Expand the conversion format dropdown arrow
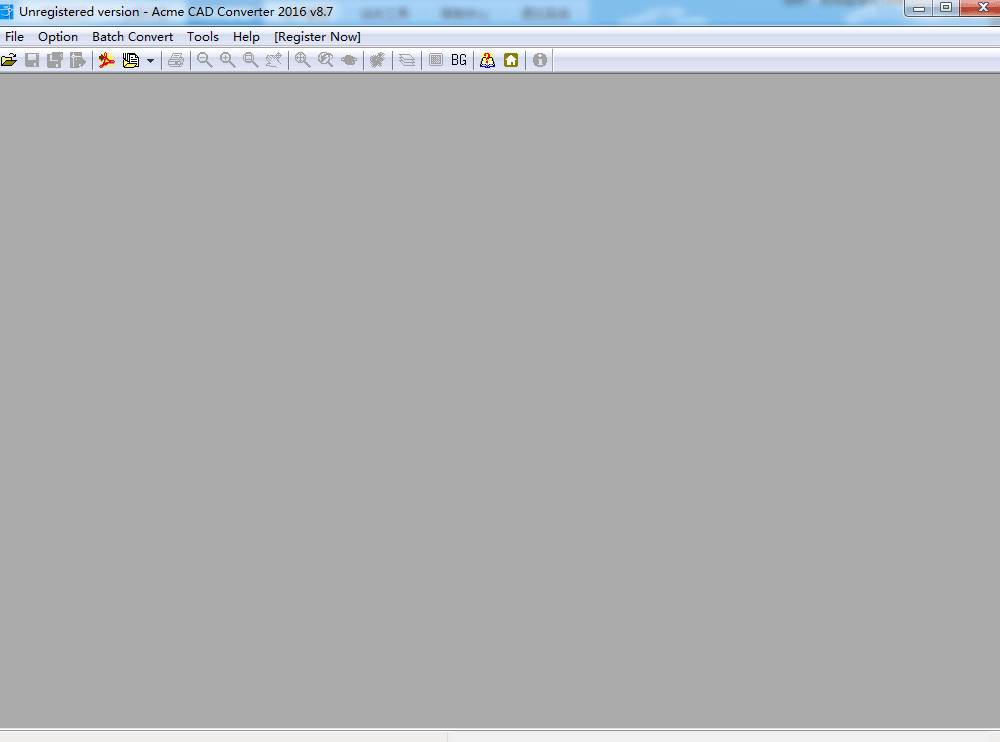 [152, 60]
